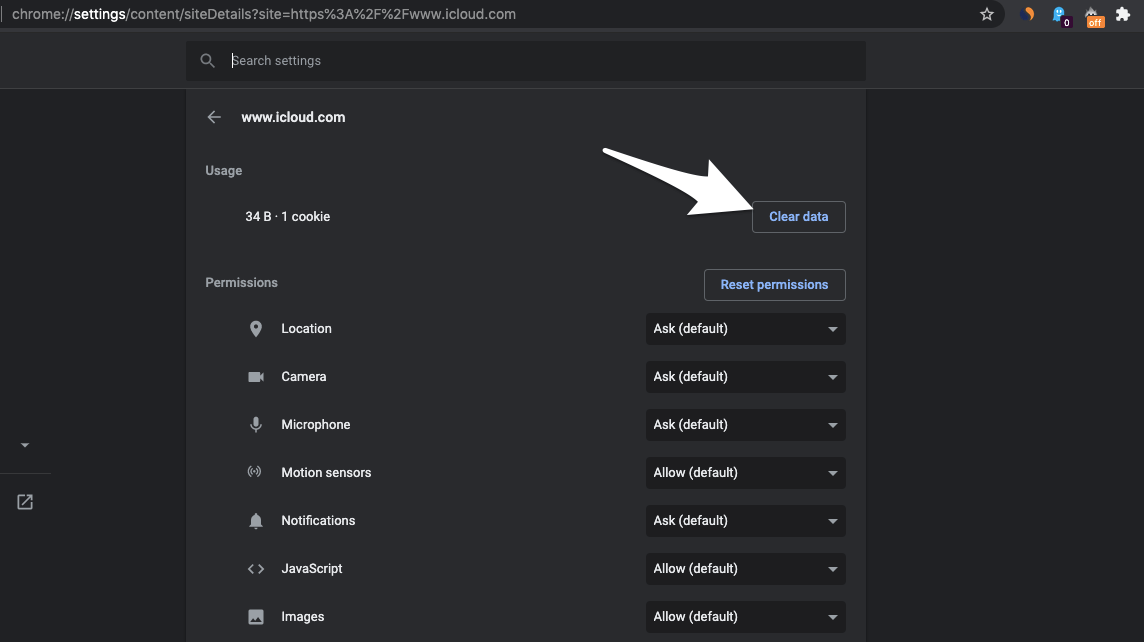Click the Notifications bell icon
The width and height of the screenshot is (1144, 642).
tap(256, 521)
